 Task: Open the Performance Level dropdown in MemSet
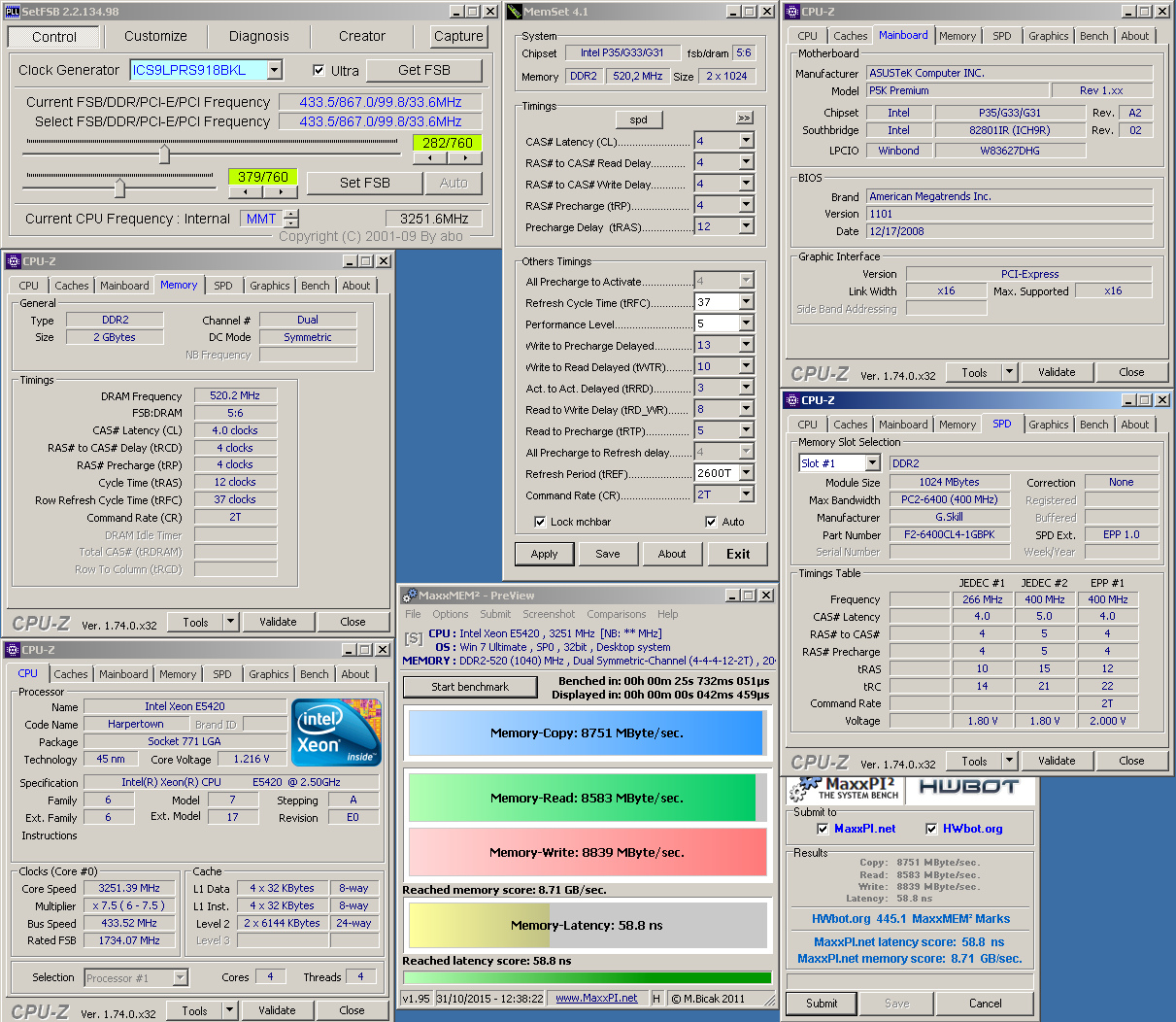pos(746,324)
